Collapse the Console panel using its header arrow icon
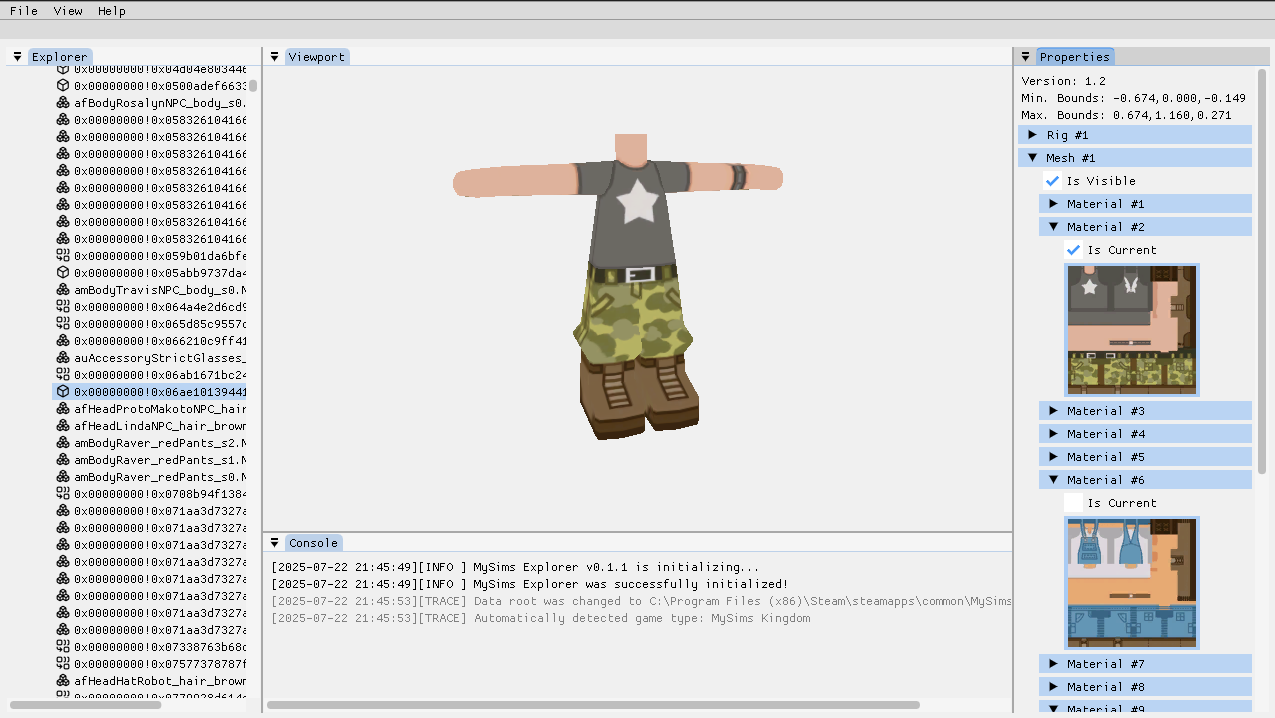1275x718 pixels. tap(274, 543)
